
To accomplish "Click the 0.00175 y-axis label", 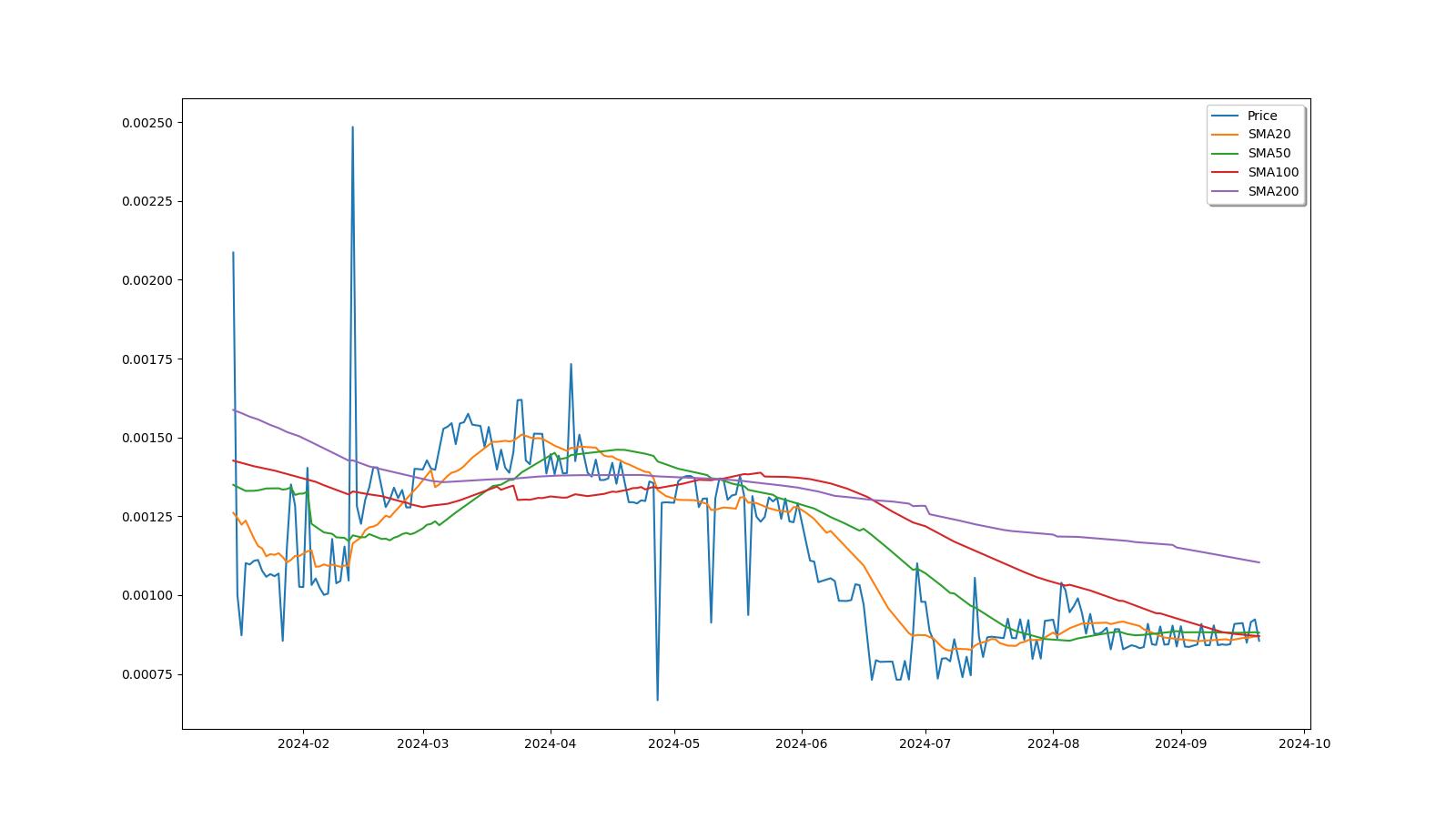I will click(147, 359).
